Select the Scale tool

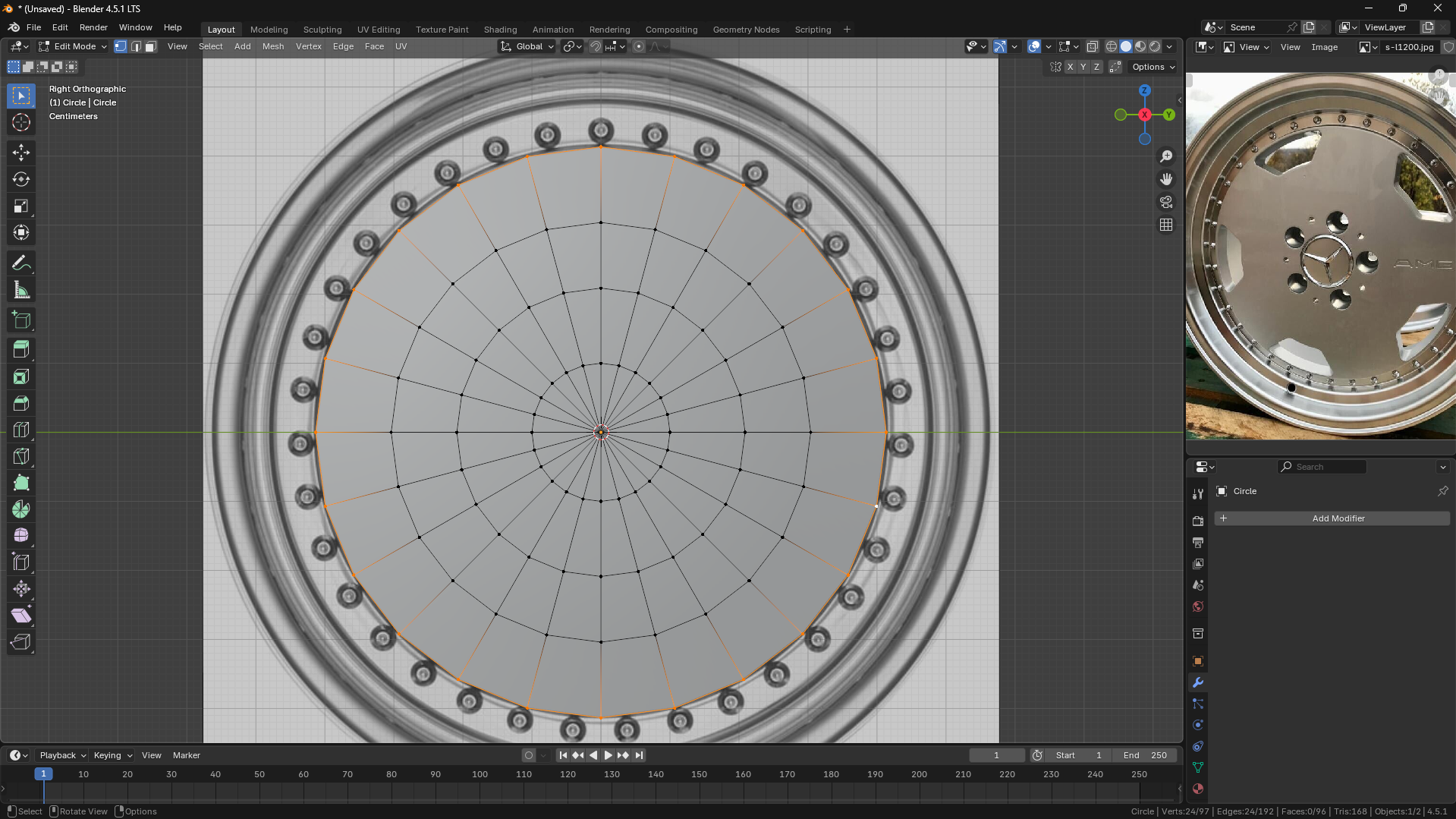tap(21, 206)
